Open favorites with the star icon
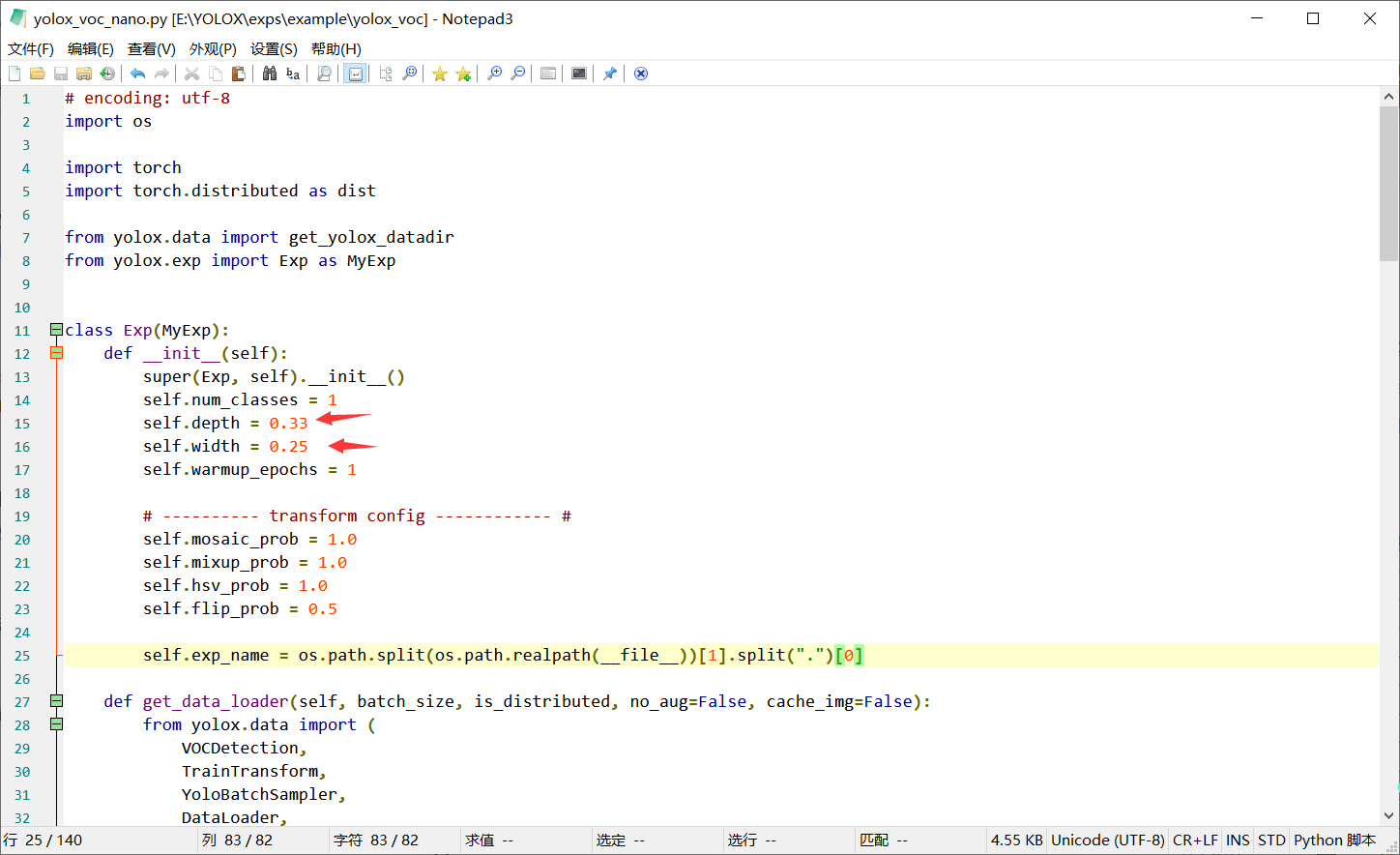The width and height of the screenshot is (1400, 855). click(440, 74)
